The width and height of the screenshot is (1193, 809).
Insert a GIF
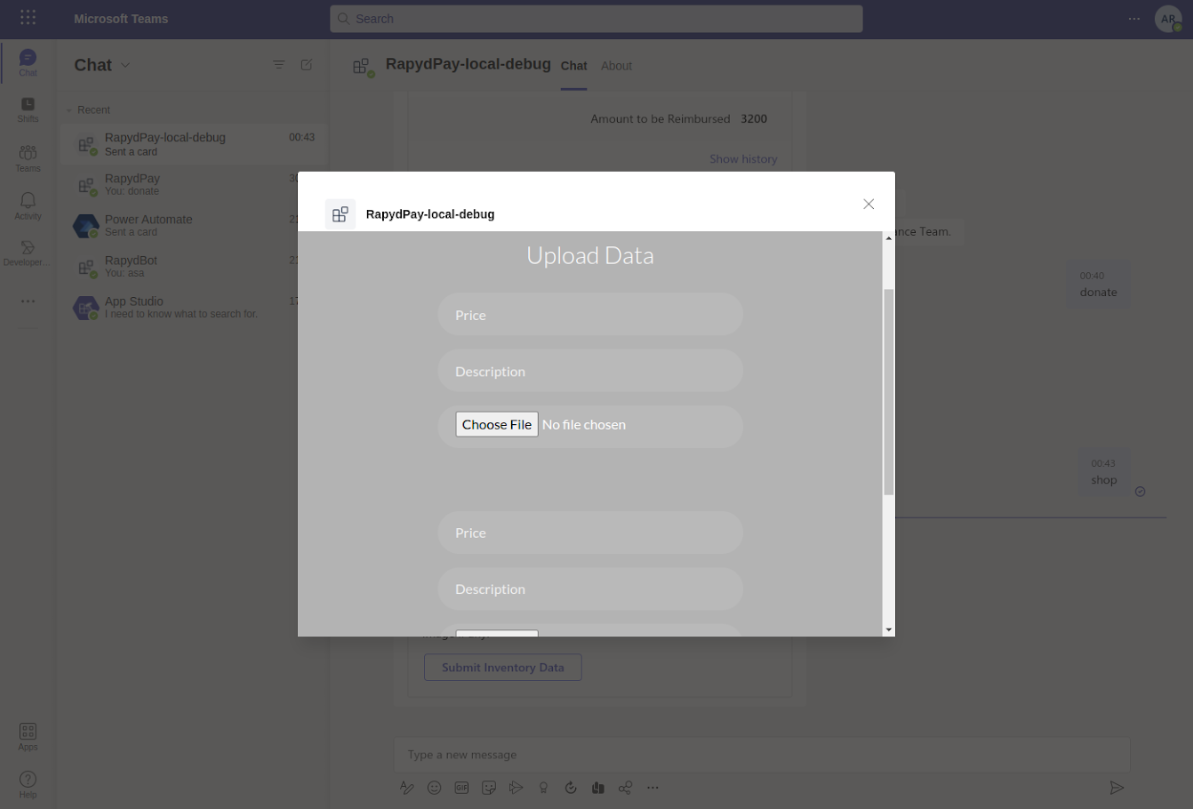click(461, 788)
